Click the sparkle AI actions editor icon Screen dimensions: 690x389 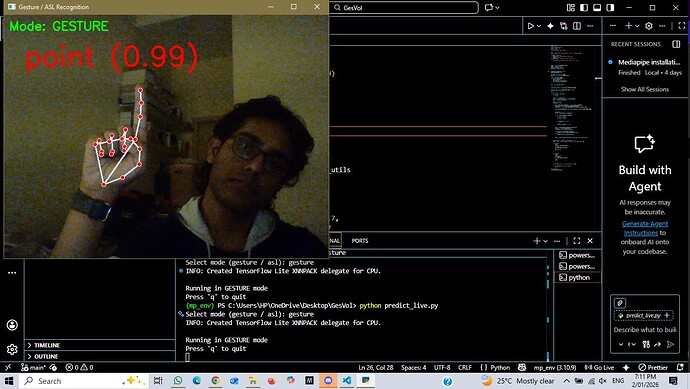point(550,26)
